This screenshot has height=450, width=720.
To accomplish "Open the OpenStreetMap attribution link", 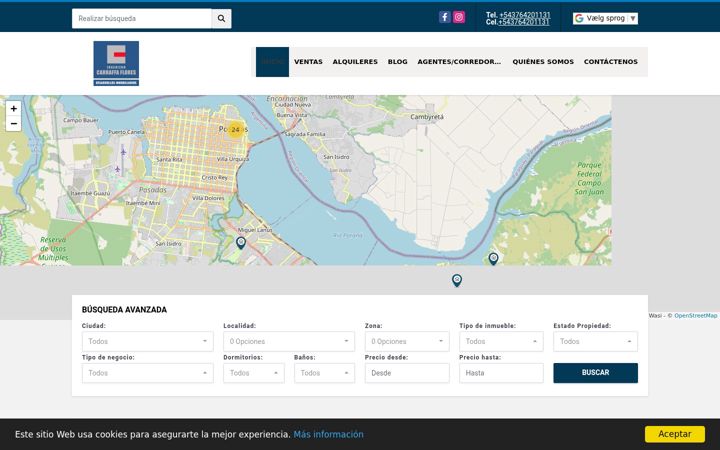I will [x=695, y=315].
